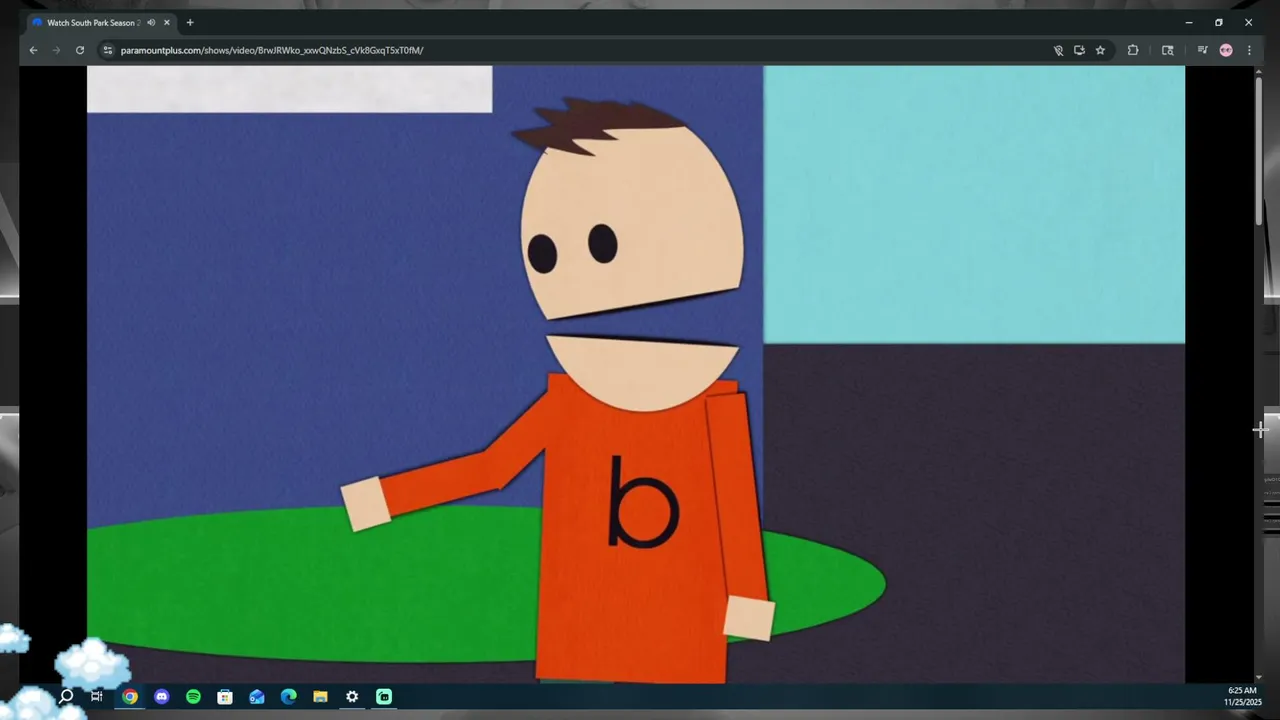Select the Watch South Park Season tab
The height and width of the screenshot is (720, 1280).
click(94, 22)
